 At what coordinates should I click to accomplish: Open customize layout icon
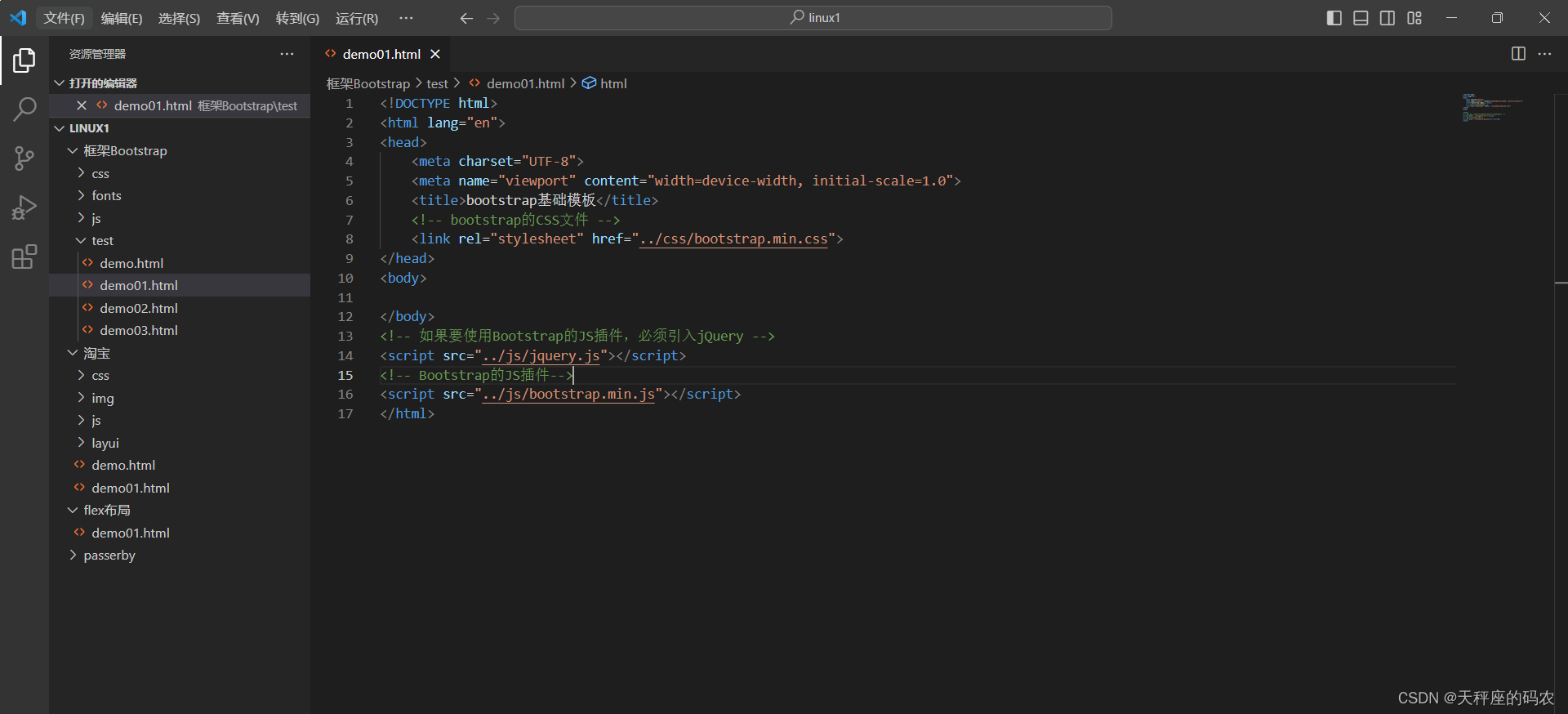(1414, 18)
